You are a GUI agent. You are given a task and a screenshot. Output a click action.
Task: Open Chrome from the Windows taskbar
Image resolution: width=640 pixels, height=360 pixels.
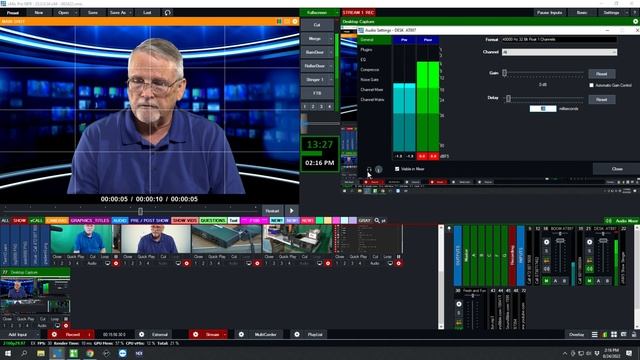click(x=90, y=353)
